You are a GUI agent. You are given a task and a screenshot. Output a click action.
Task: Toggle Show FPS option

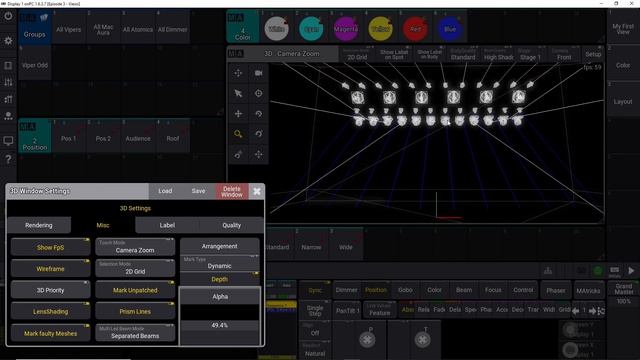51,247
